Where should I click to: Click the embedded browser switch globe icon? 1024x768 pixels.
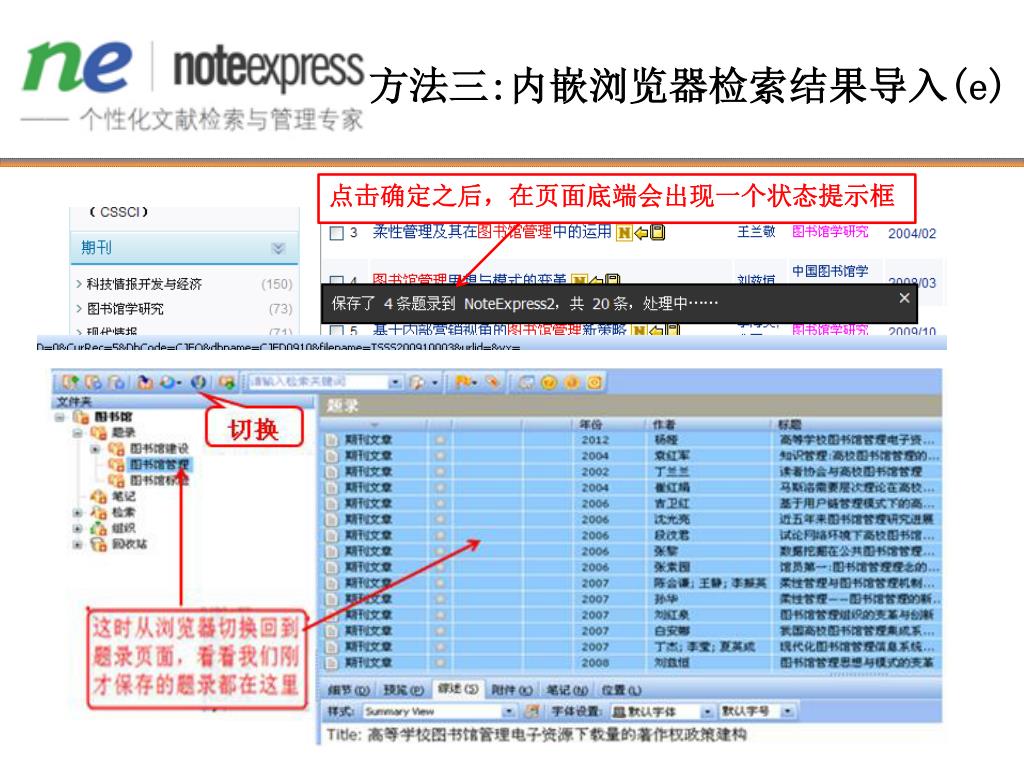(x=199, y=382)
